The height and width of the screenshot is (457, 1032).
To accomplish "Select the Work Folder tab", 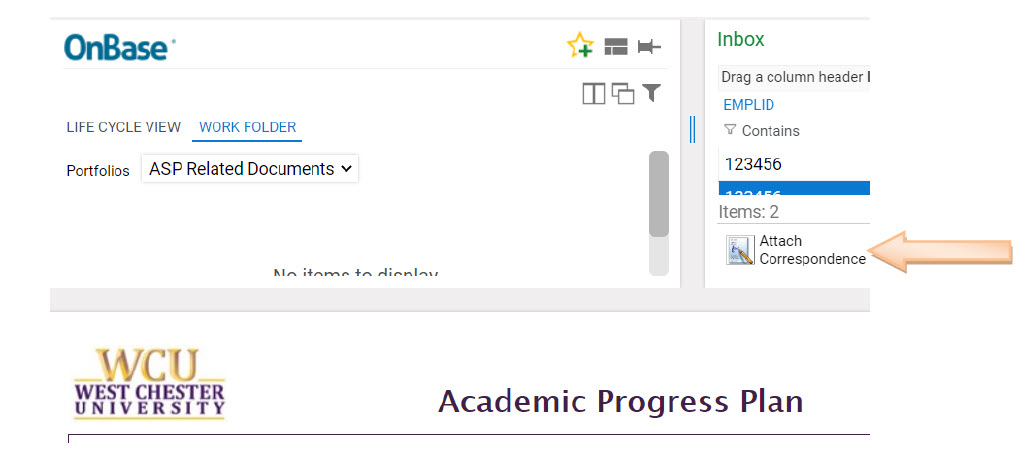I will tap(248, 127).
